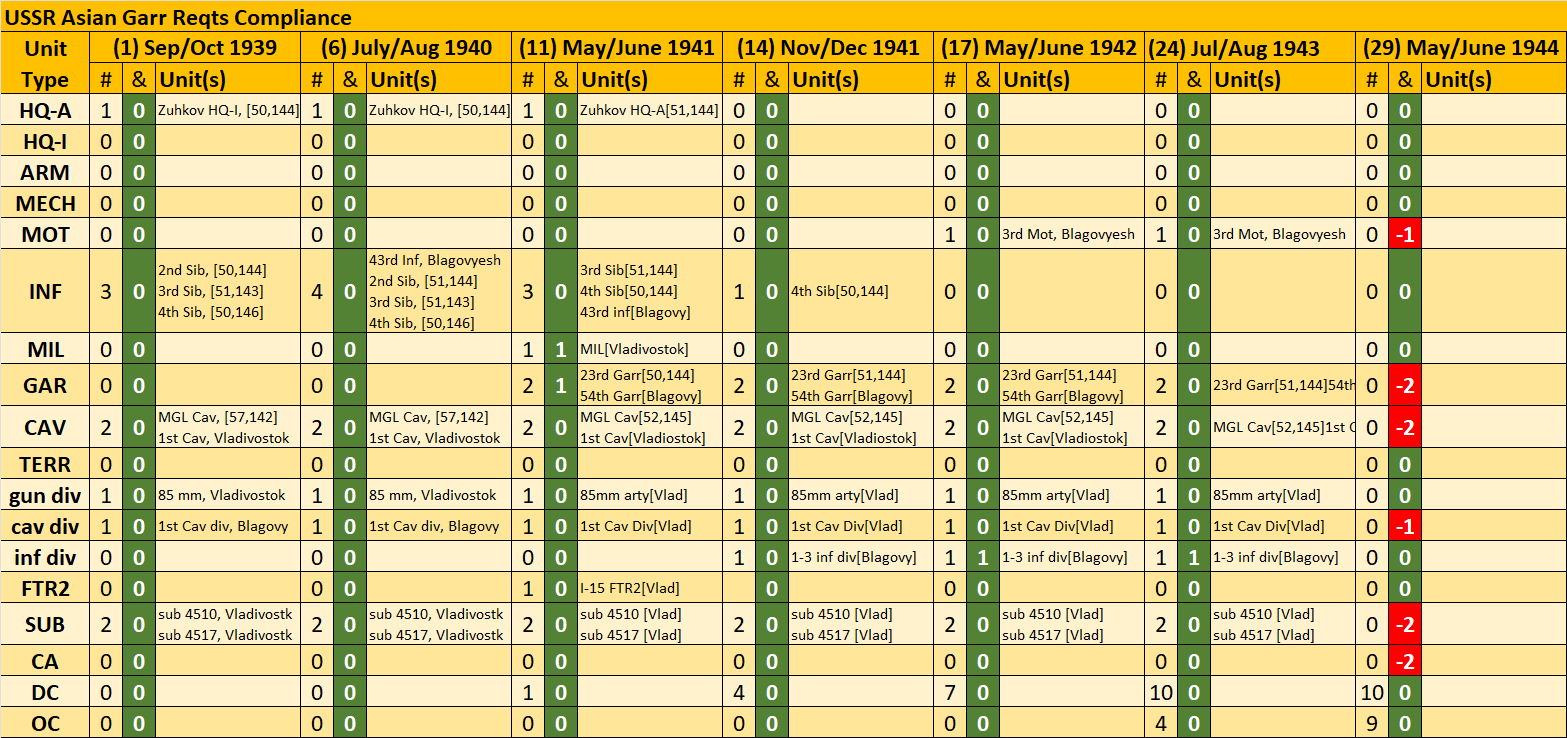The width and height of the screenshot is (1567, 738).
Task: Select the '(1) Sep/Oct 1939' column header
Action: [x=195, y=48]
